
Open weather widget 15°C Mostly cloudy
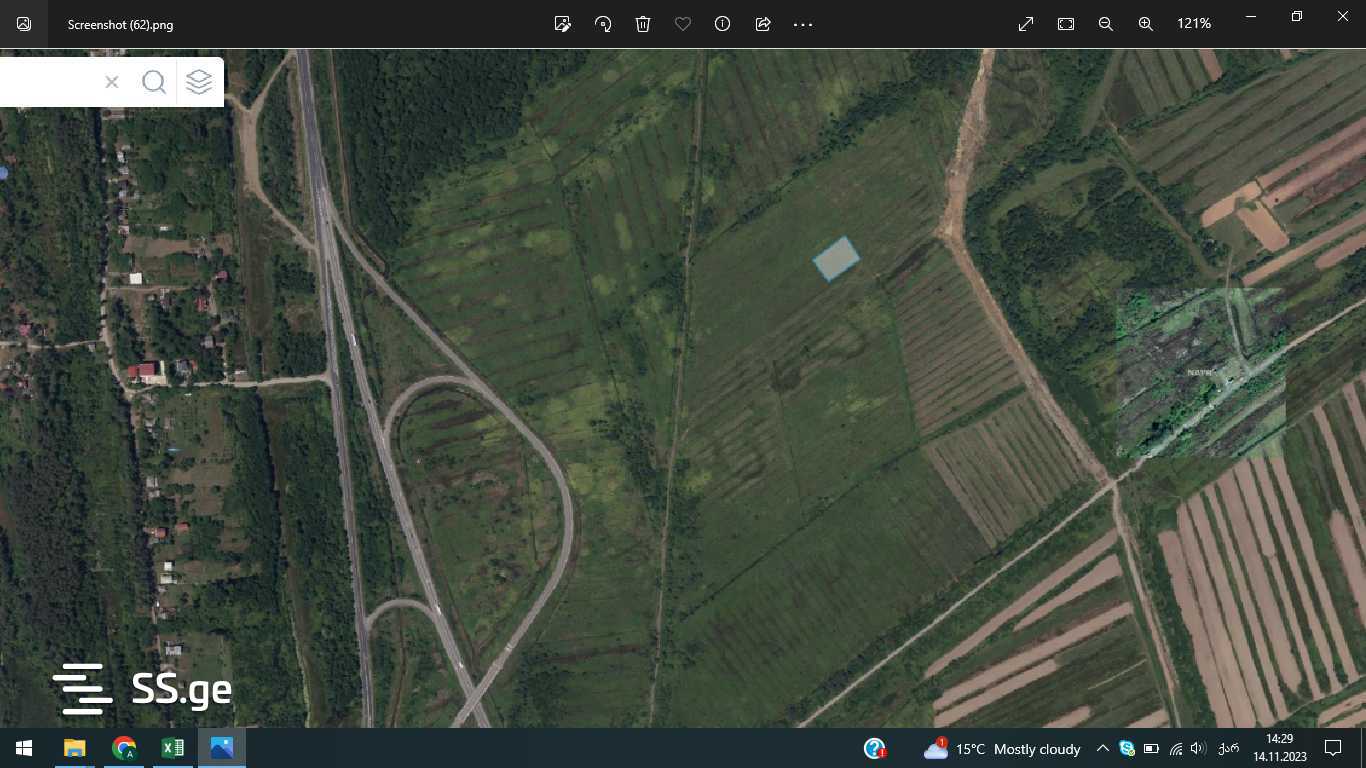pyautogui.click(x=1002, y=748)
